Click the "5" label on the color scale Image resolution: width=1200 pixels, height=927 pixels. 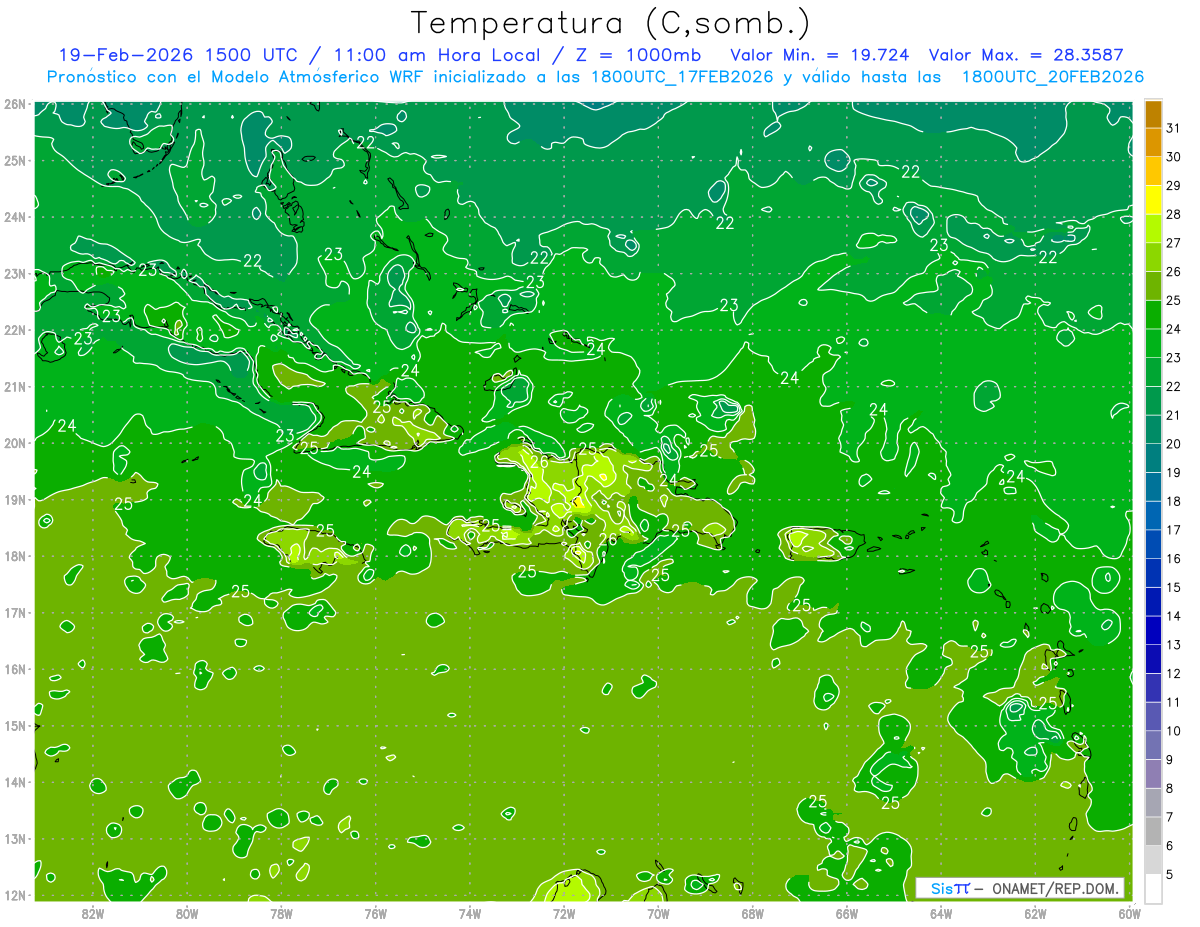click(x=1170, y=874)
